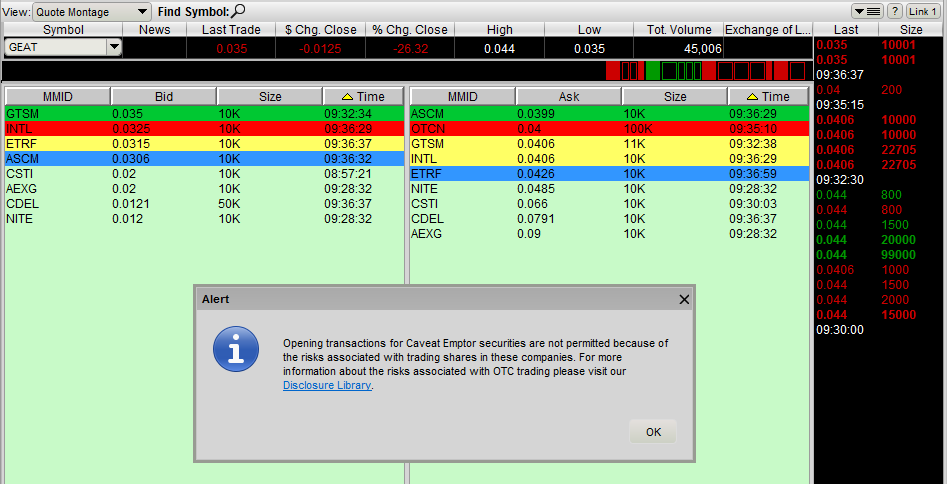Viewport: 947px width, 484px height.
Task: Select the ETRF bid row at 0.0315
Action: tap(204, 144)
